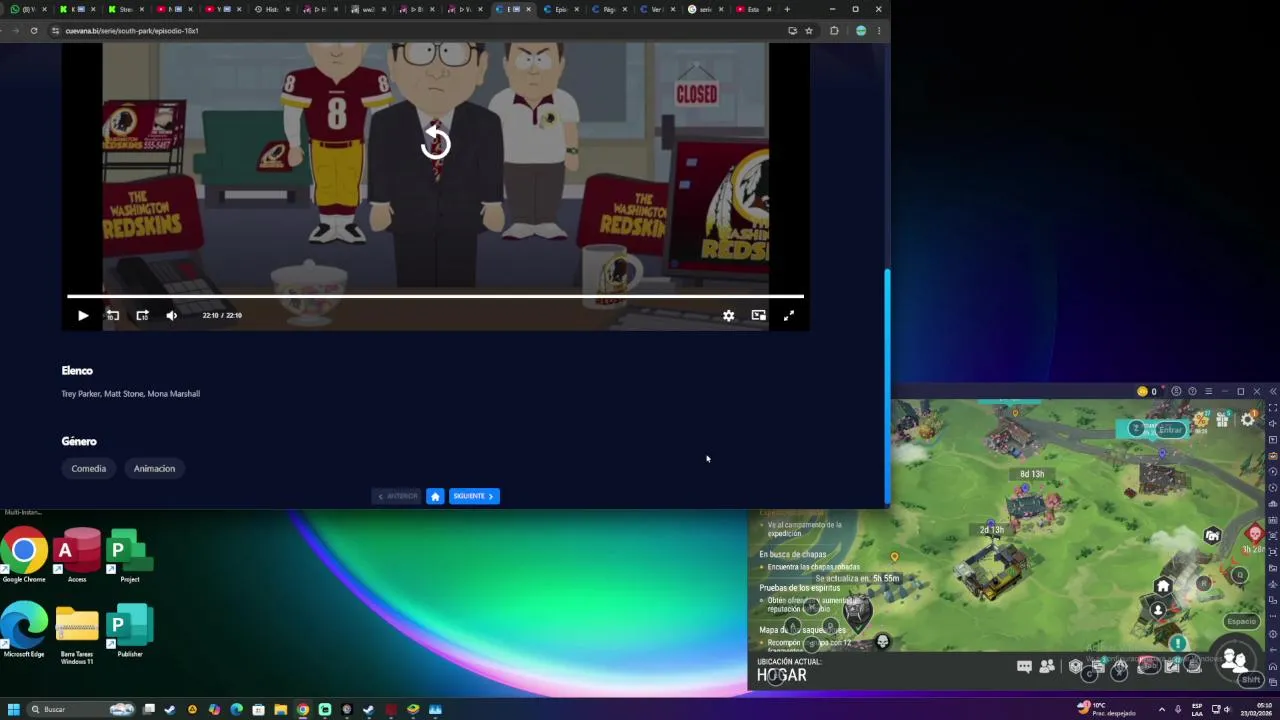Viewport: 1280px width, 720px height.
Task: Click the red skull marker on map
Action: coord(1255,534)
